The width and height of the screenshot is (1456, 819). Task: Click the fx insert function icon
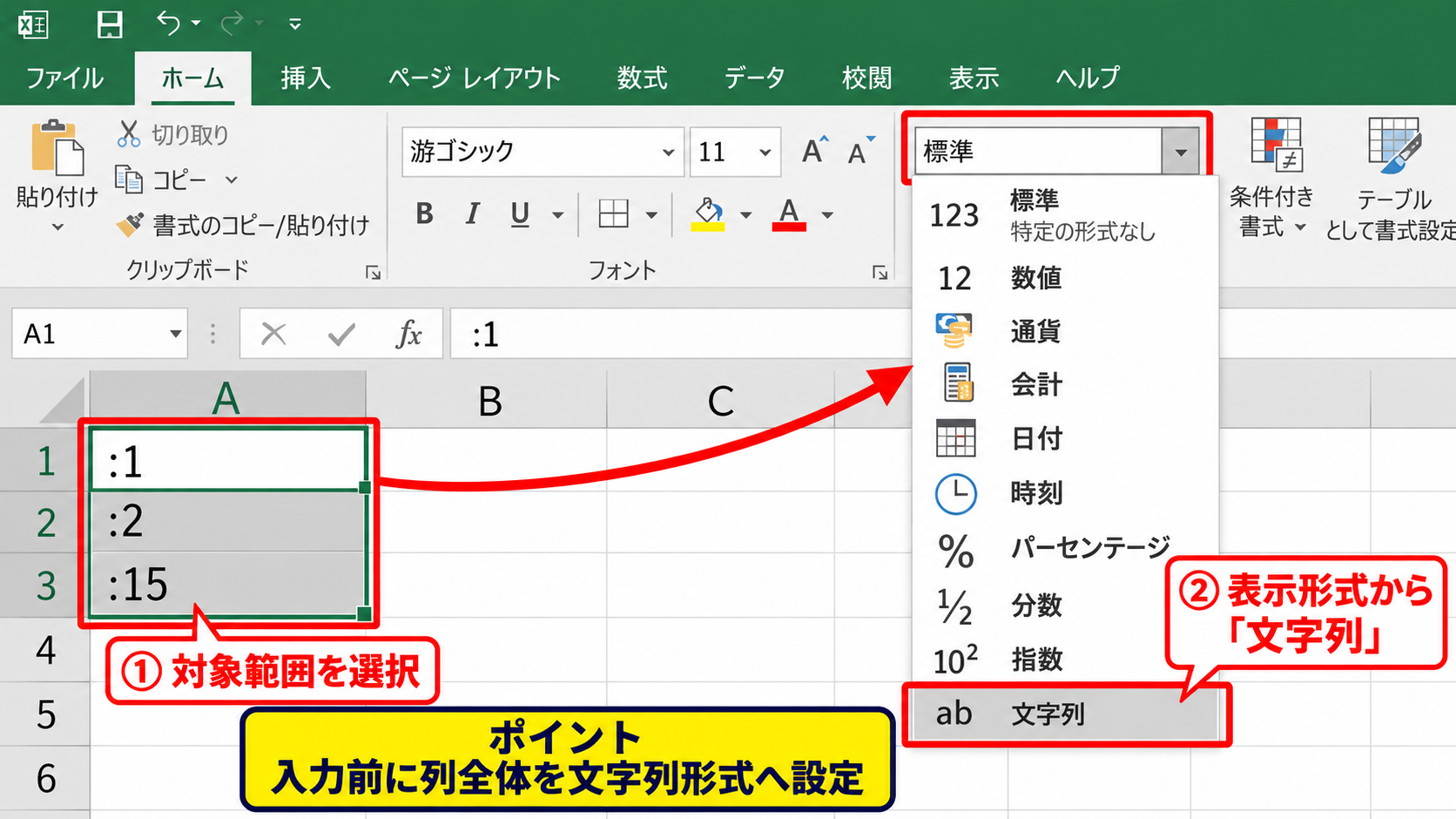click(408, 334)
